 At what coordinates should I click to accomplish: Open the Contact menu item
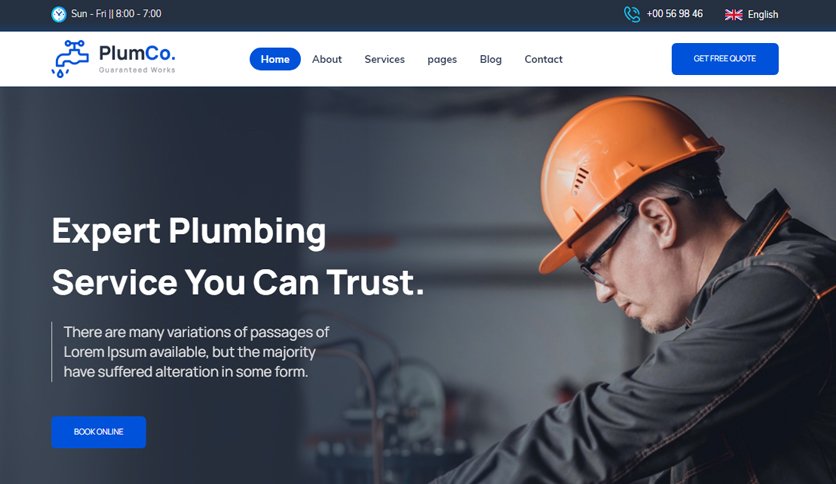tap(543, 59)
